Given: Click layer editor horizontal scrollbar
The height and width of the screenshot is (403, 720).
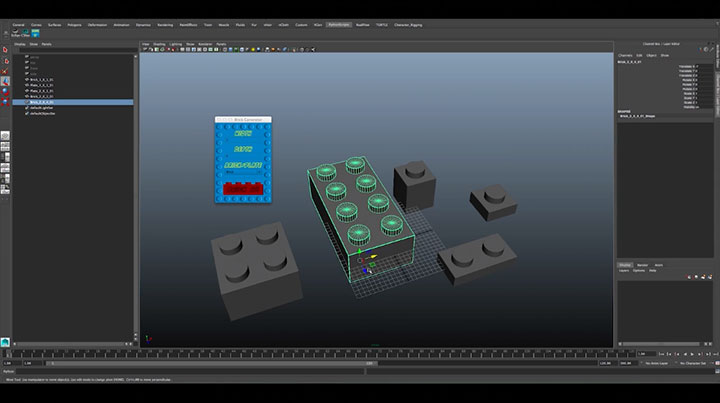Looking at the screenshot, I should 661,344.
